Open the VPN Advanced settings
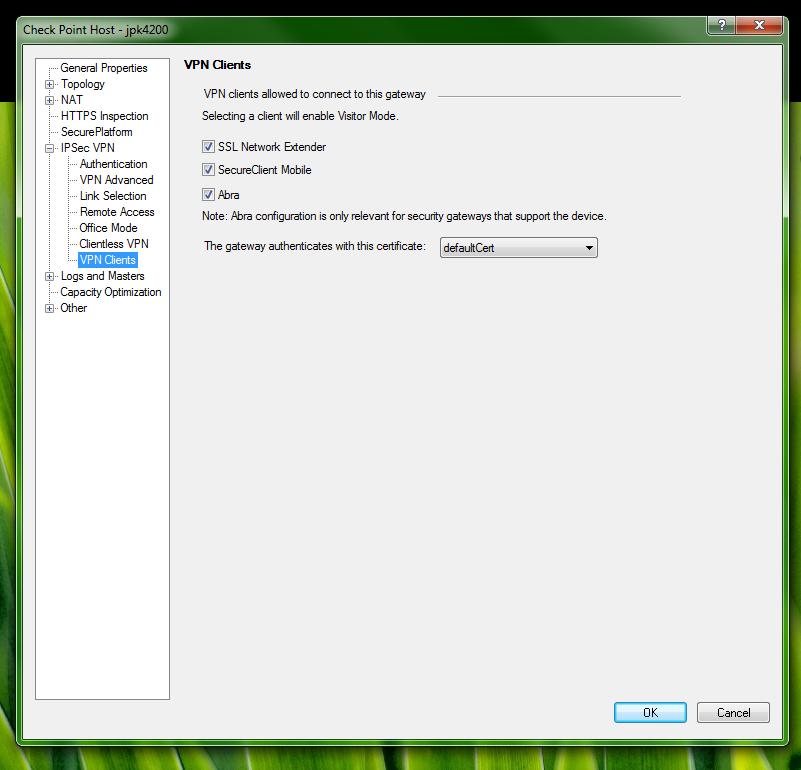The height and width of the screenshot is (770, 801). pos(116,180)
